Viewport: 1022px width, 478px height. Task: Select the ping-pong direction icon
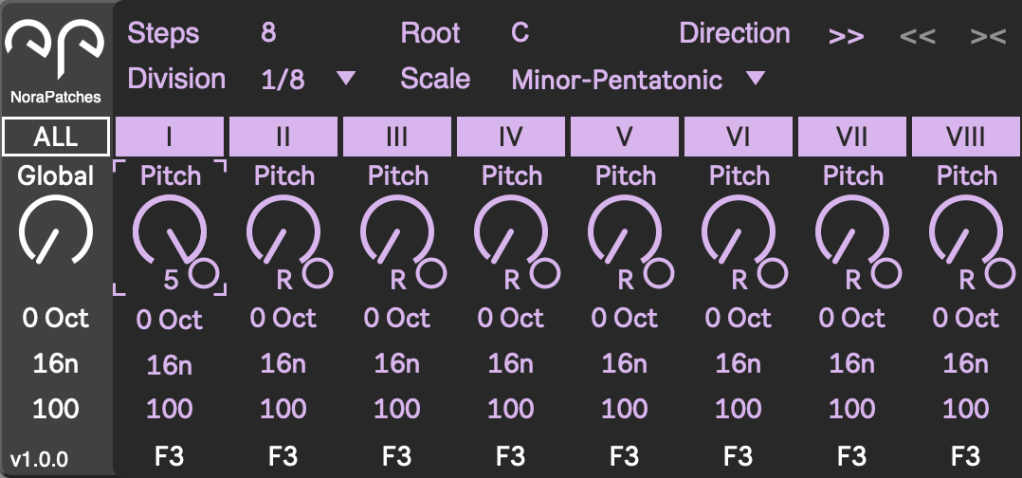[987, 36]
